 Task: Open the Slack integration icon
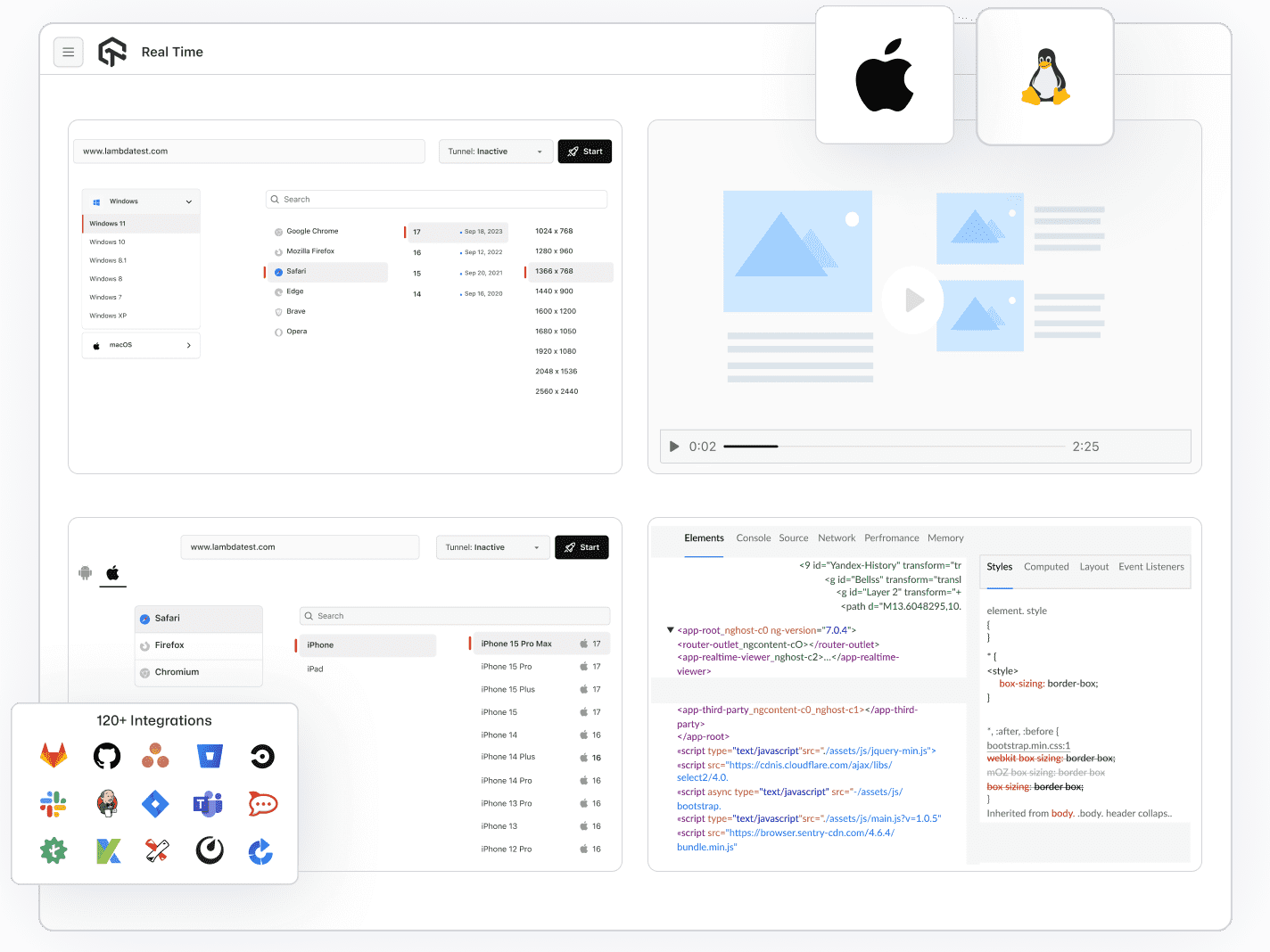(54, 804)
